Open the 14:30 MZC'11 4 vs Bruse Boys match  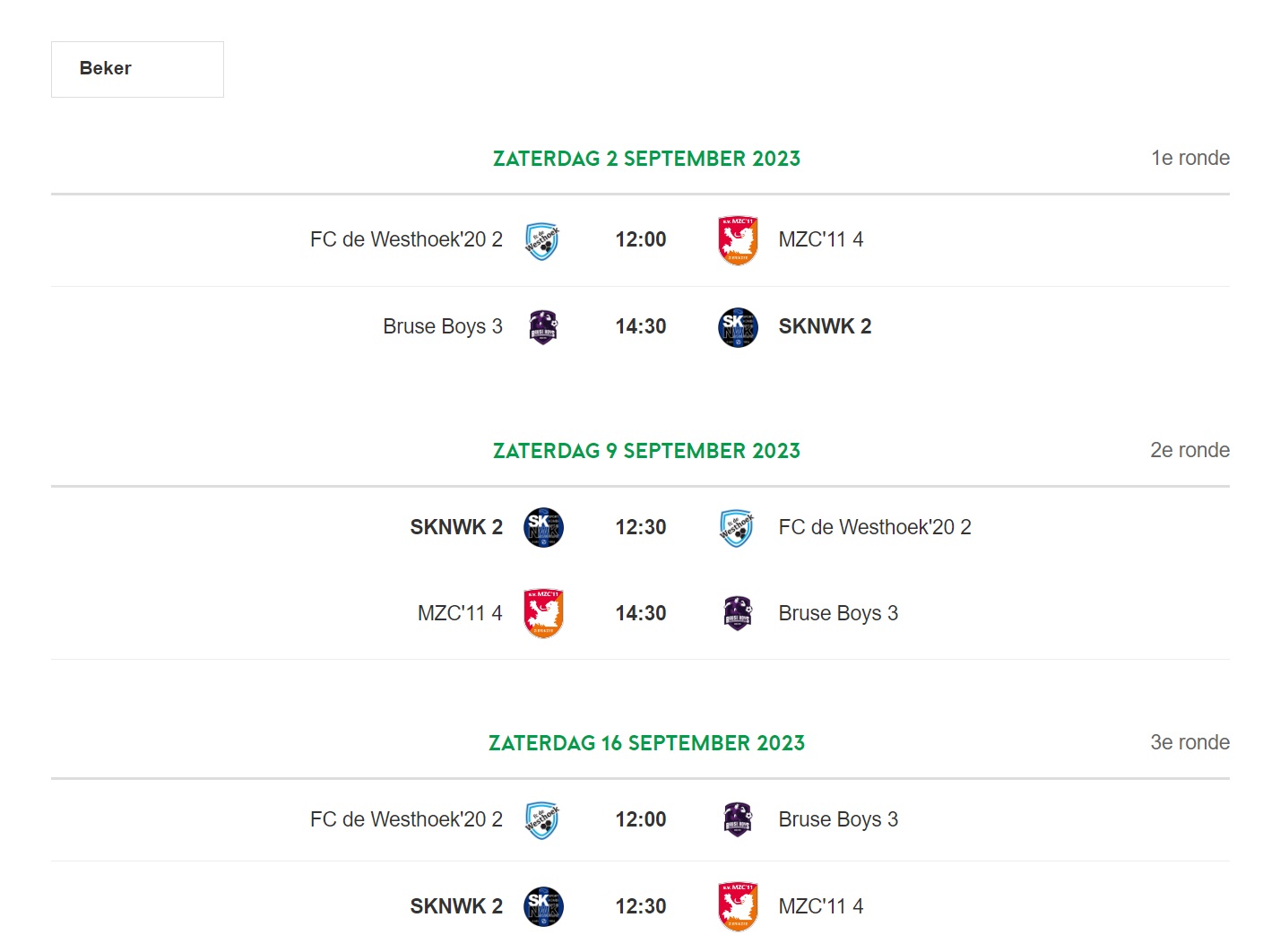point(640,614)
